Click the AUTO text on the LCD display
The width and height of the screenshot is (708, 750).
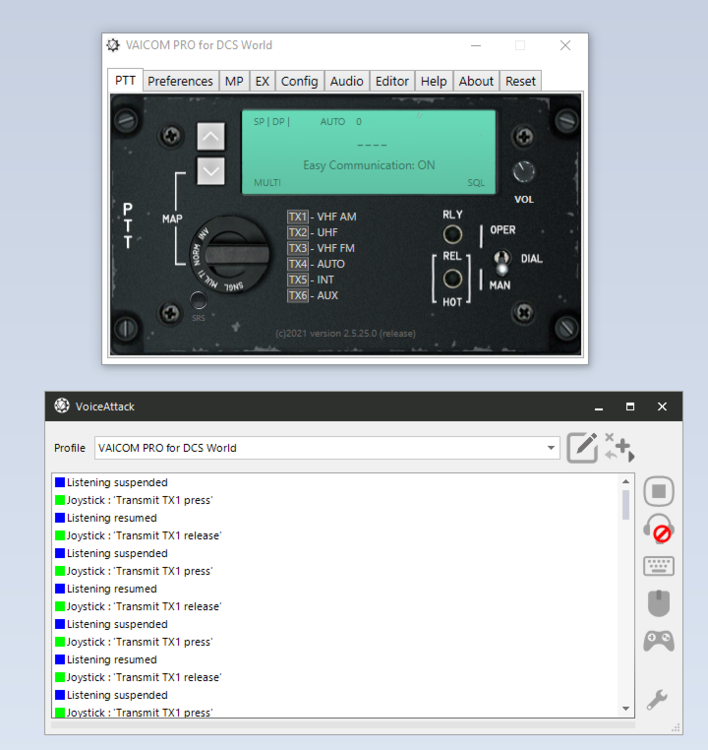[332, 121]
